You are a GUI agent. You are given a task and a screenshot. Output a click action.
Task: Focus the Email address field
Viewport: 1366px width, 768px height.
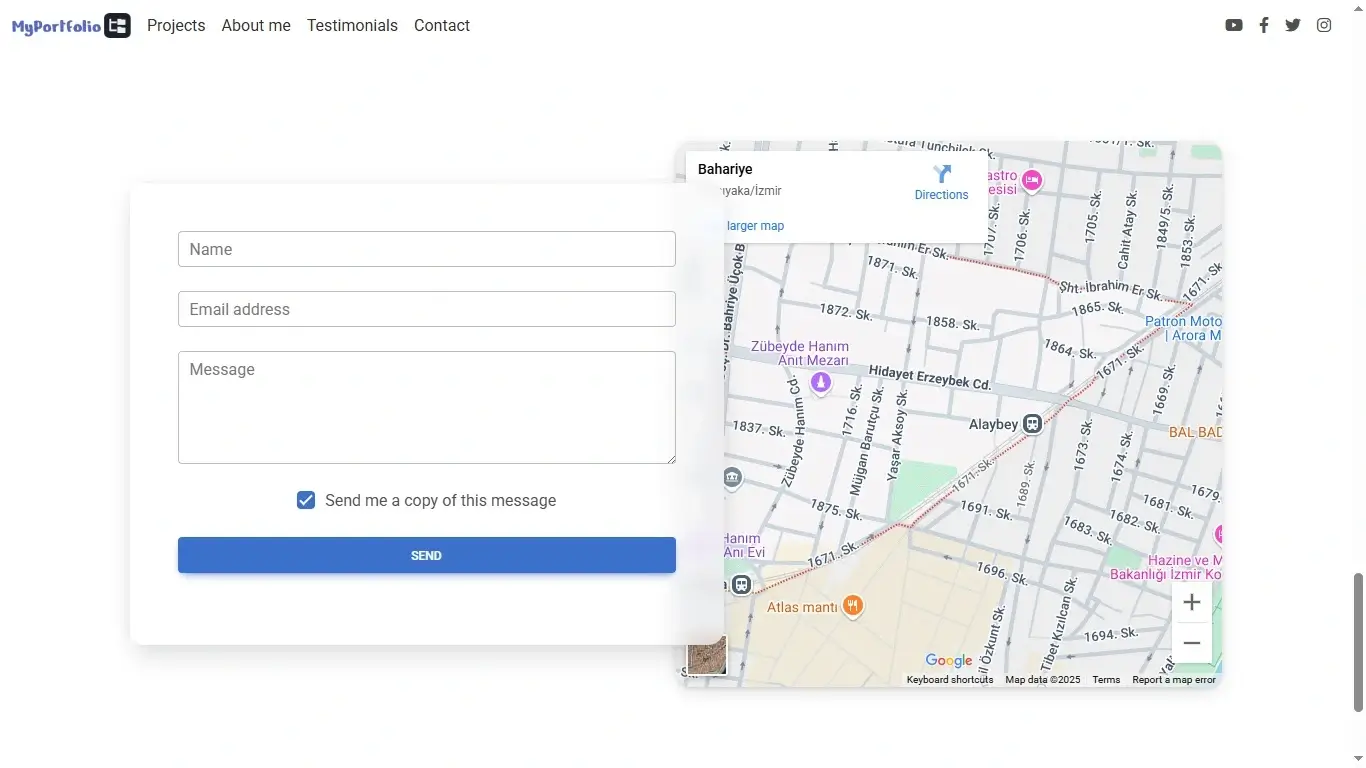click(427, 309)
